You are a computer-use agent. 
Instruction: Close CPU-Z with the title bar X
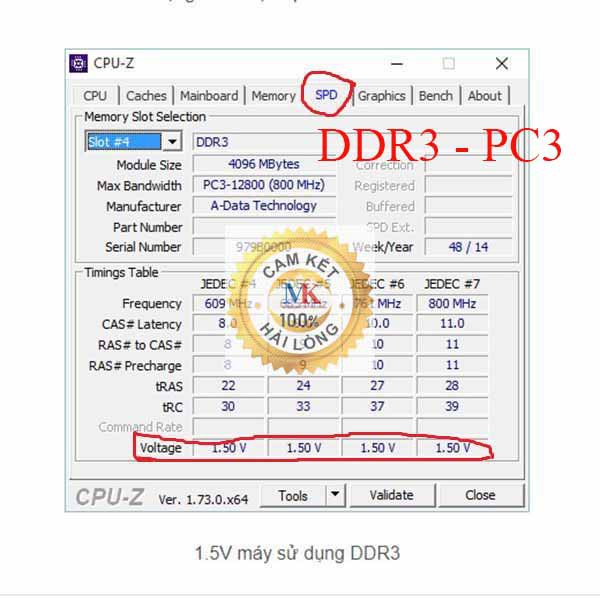501,63
